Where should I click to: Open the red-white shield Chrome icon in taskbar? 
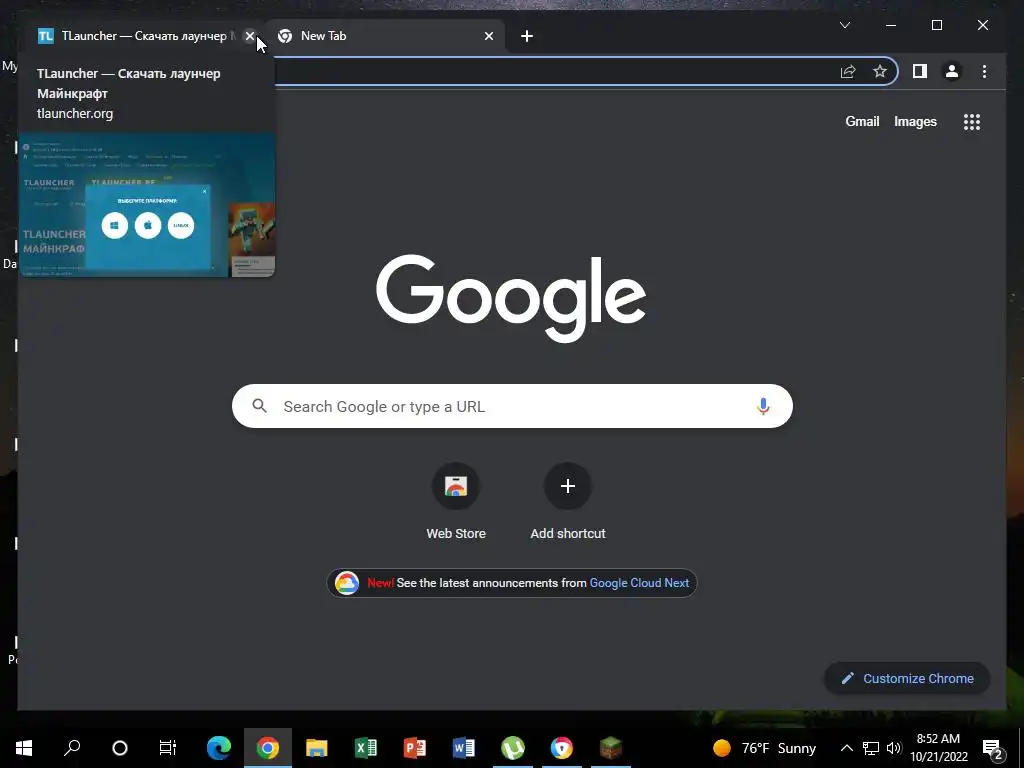[x=562, y=748]
